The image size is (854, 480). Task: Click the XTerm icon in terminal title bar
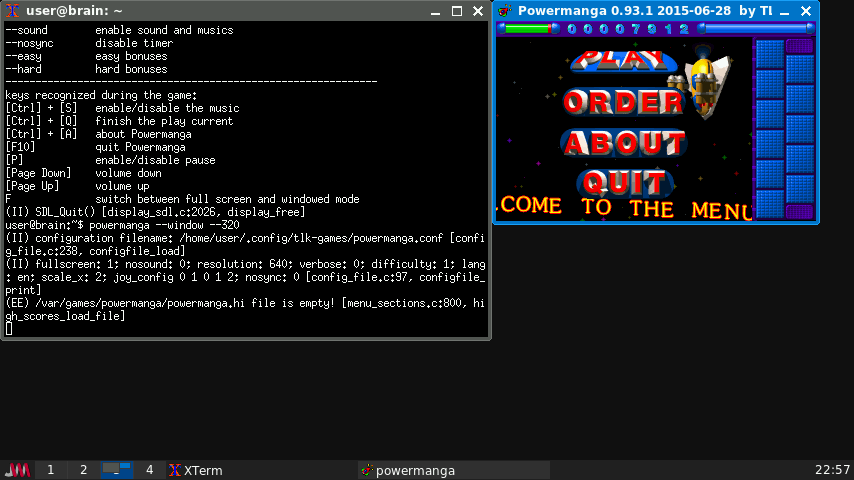(12, 11)
